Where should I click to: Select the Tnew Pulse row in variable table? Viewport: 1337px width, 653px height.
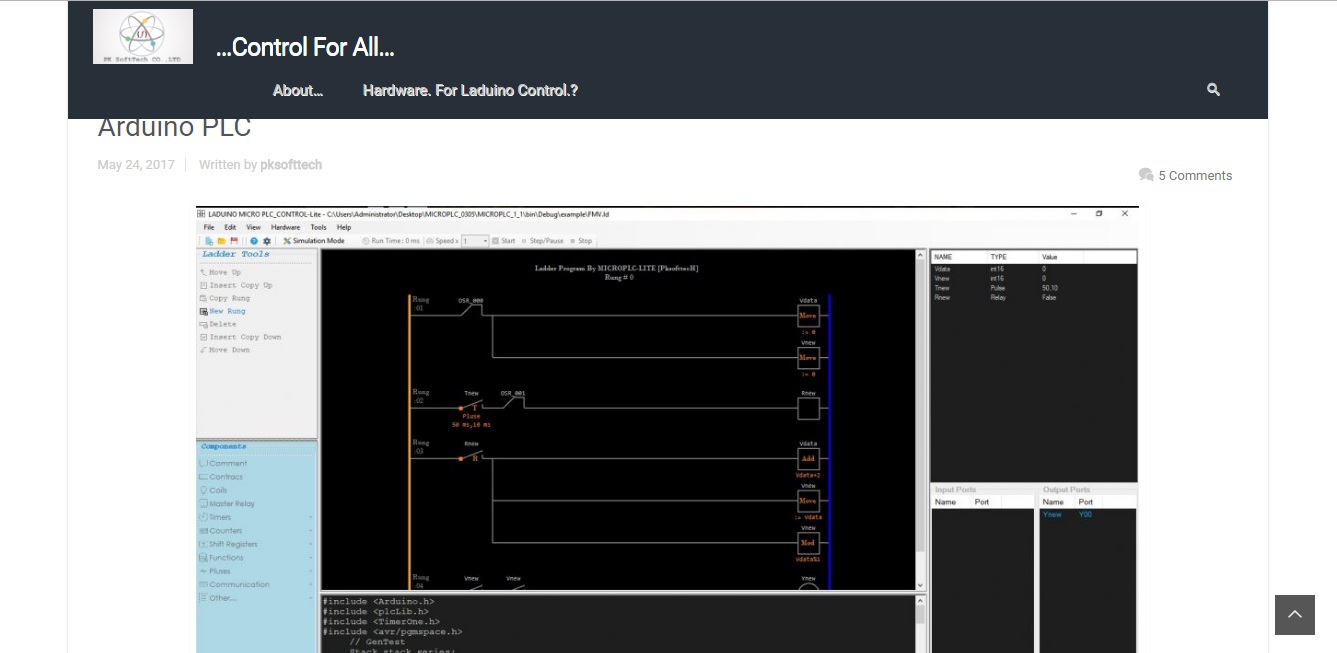tap(1034, 288)
